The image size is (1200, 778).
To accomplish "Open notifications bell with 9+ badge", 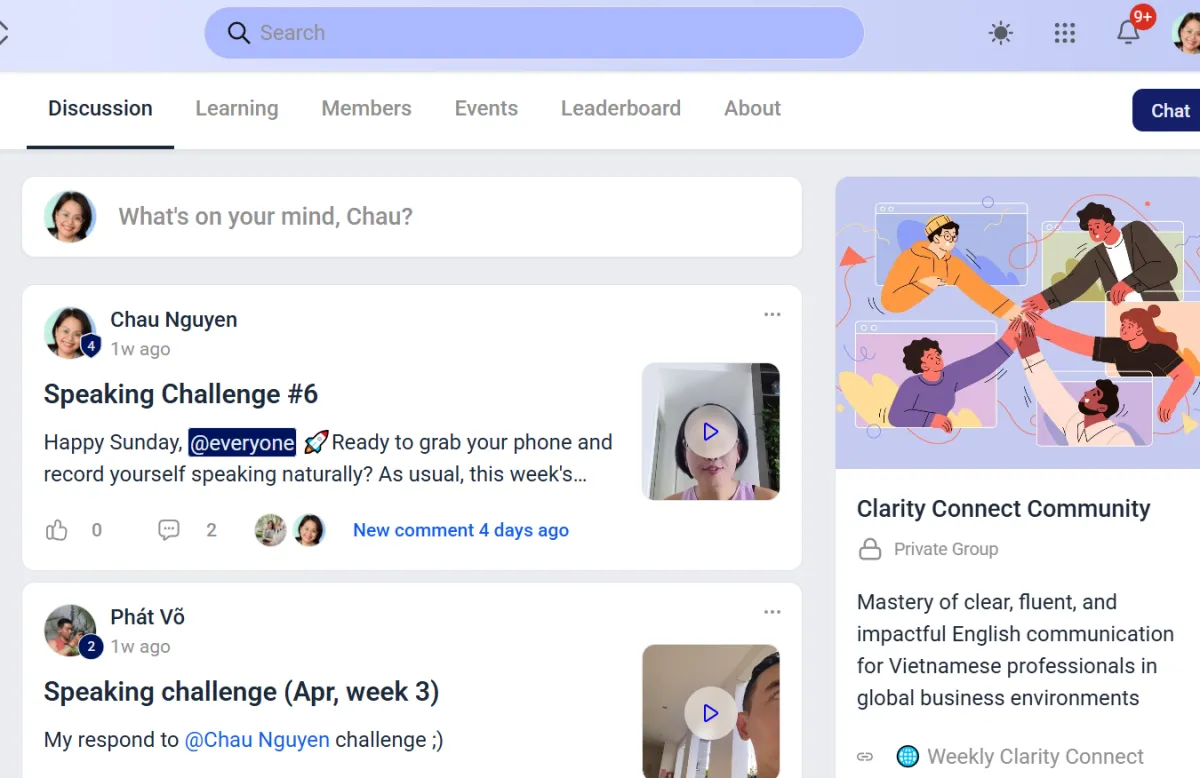I will coord(1129,32).
